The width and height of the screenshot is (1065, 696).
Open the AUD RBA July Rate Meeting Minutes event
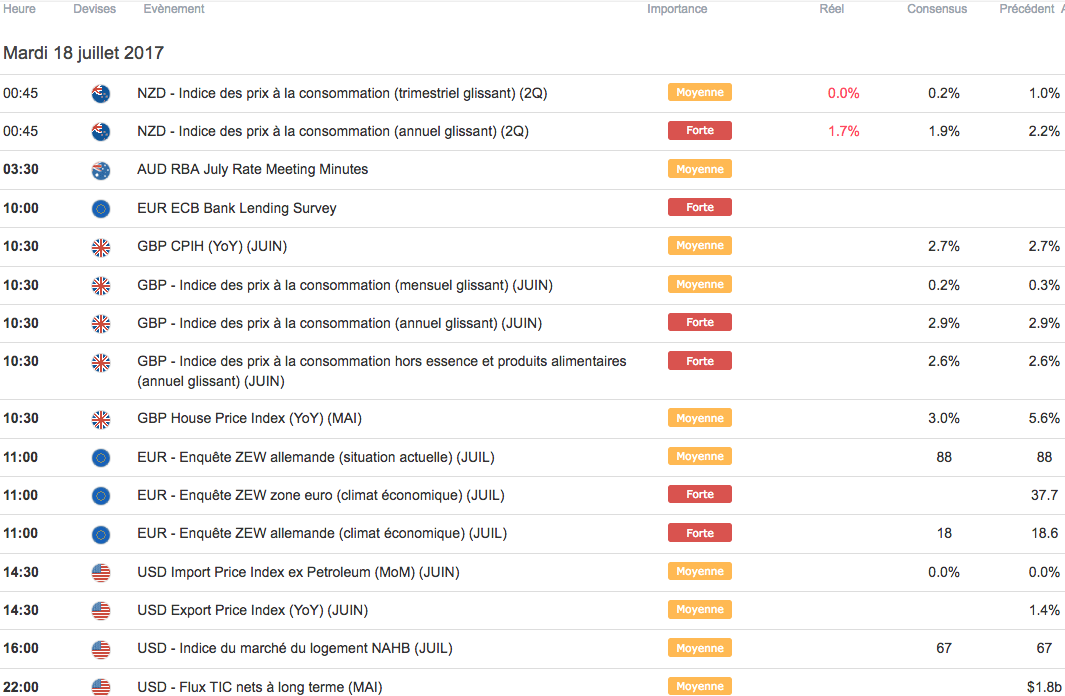(252, 170)
